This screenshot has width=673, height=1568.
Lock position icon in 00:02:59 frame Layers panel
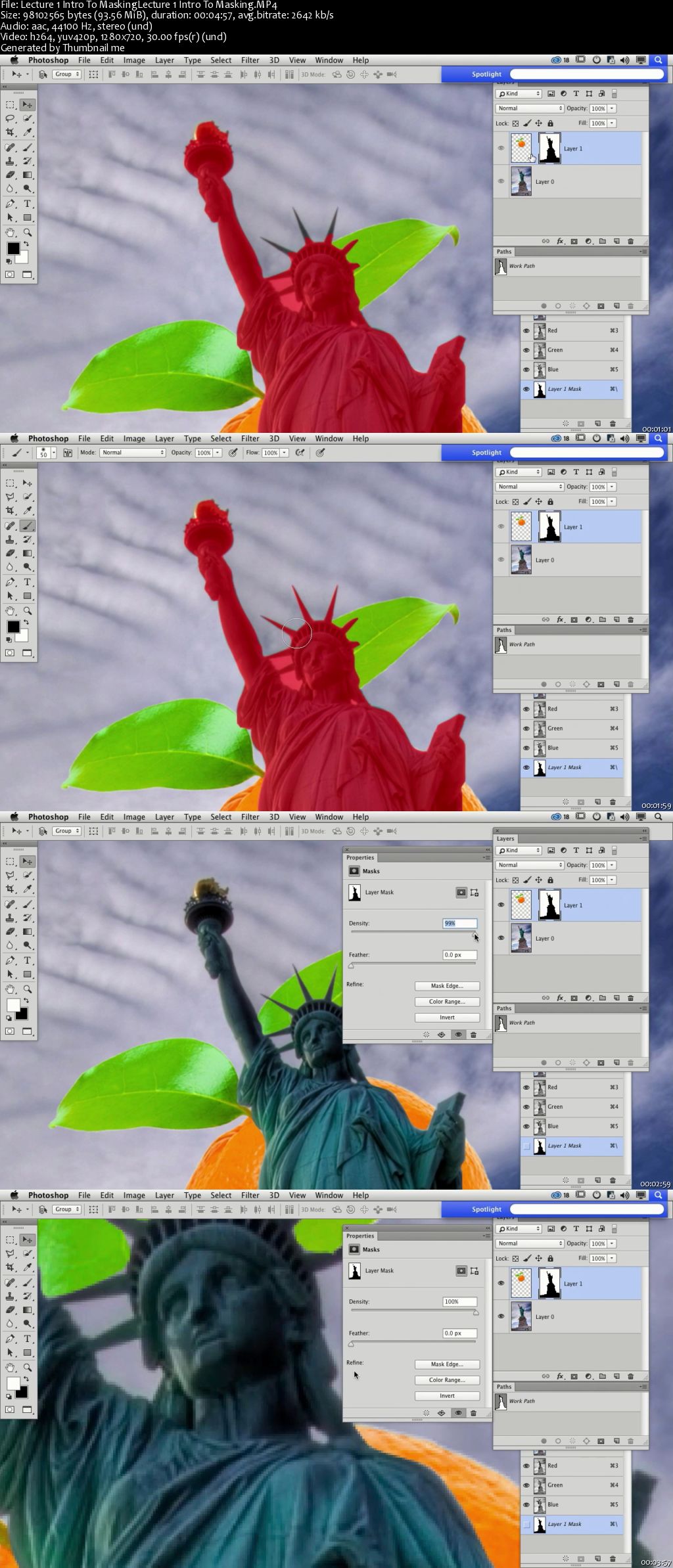[539, 880]
